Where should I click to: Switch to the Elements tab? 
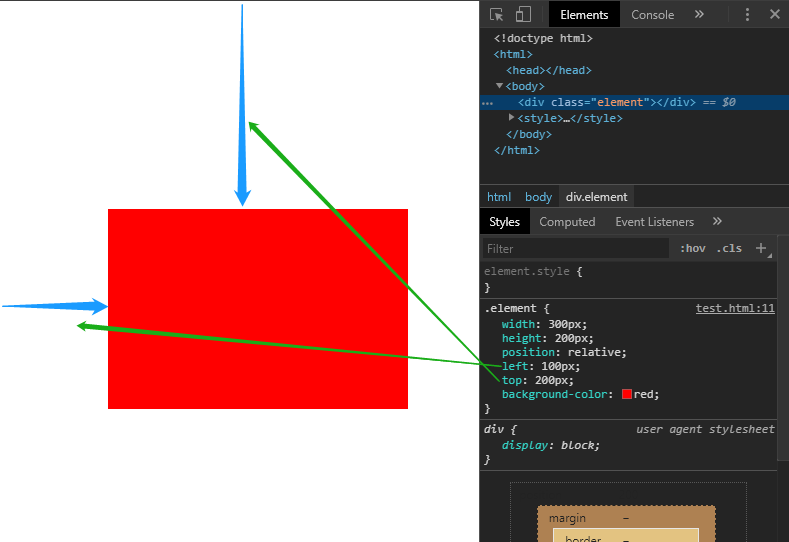coord(584,15)
